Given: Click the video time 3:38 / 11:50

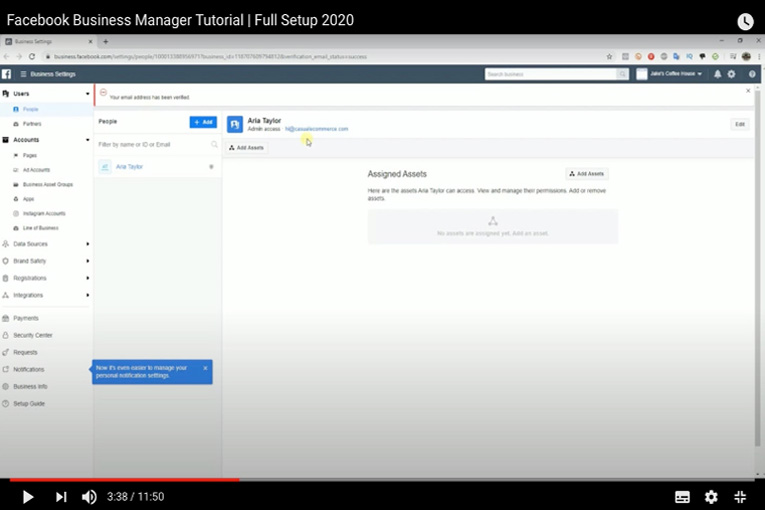Looking at the screenshot, I should tap(136, 497).
